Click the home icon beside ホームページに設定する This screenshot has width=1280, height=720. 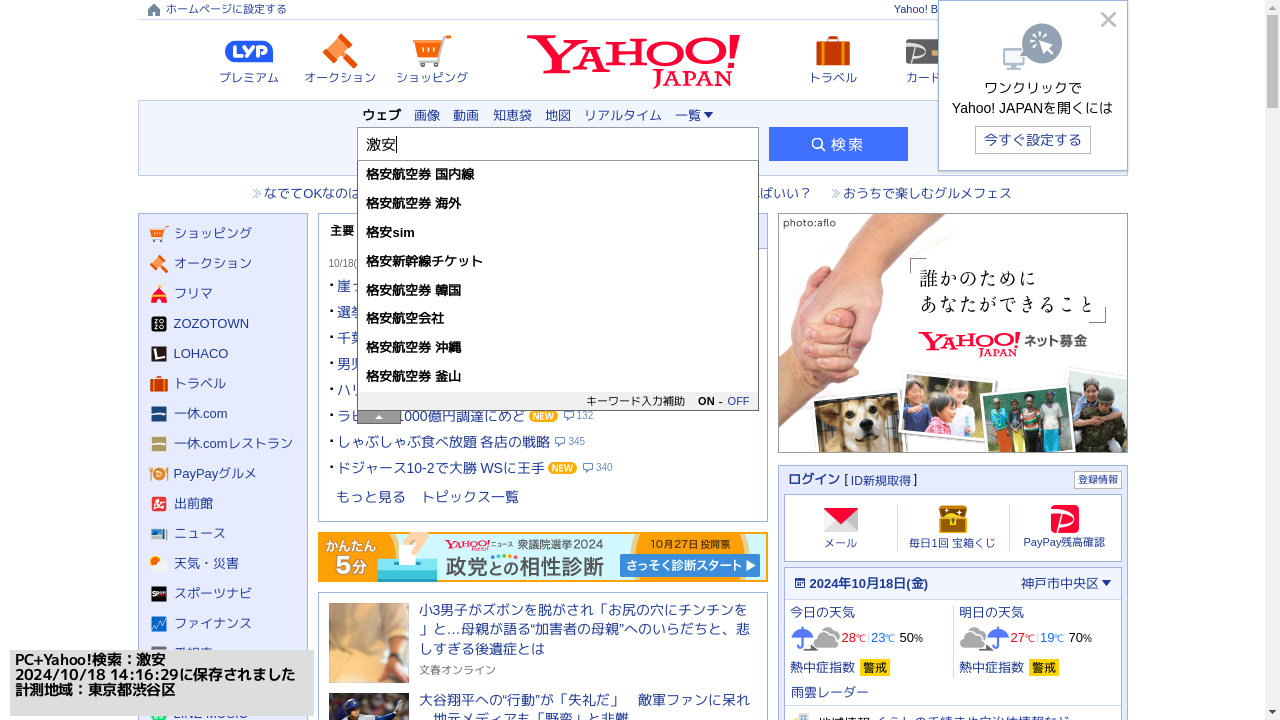pos(154,10)
